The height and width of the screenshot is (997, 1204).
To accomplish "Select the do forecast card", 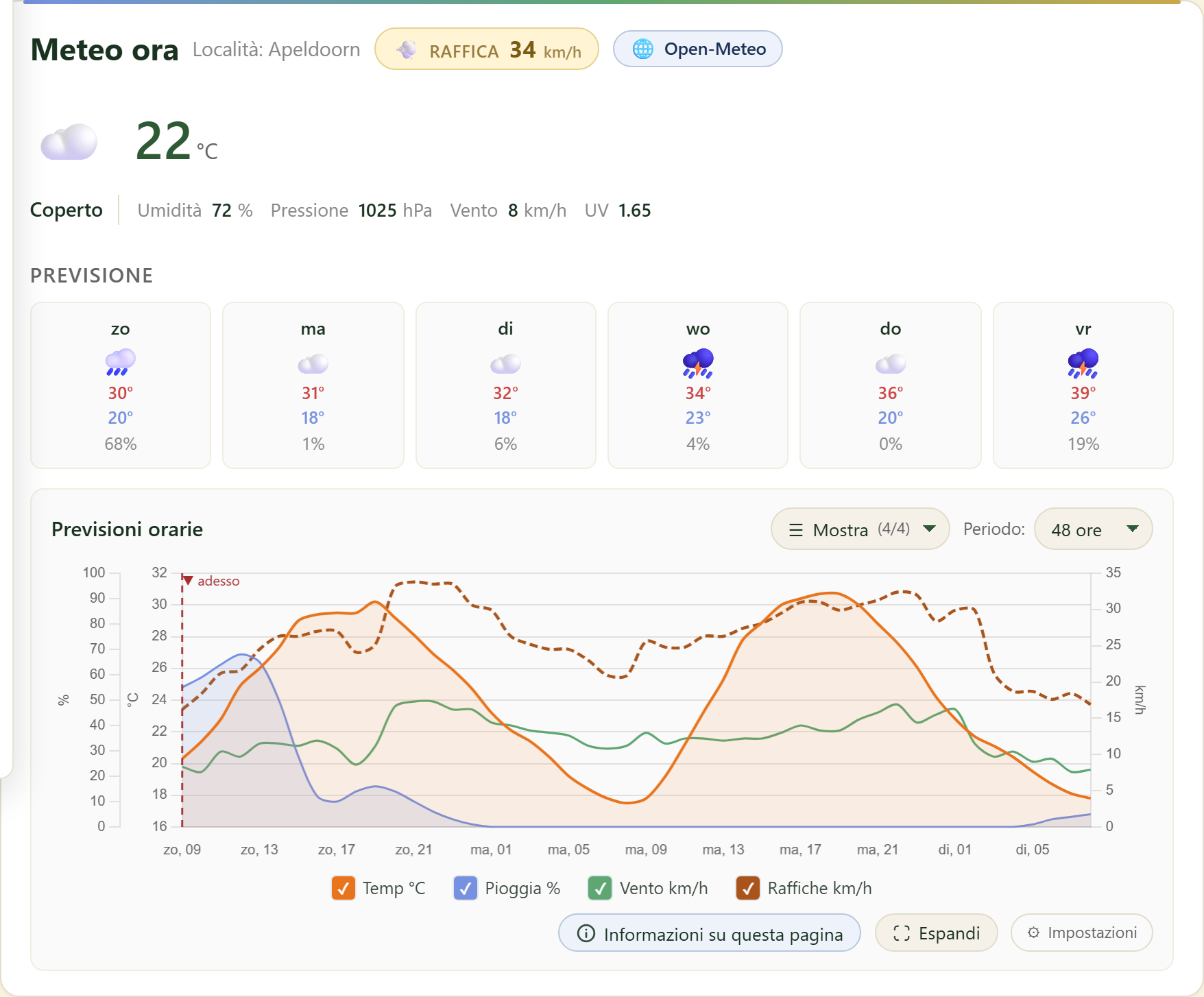I will click(x=891, y=385).
